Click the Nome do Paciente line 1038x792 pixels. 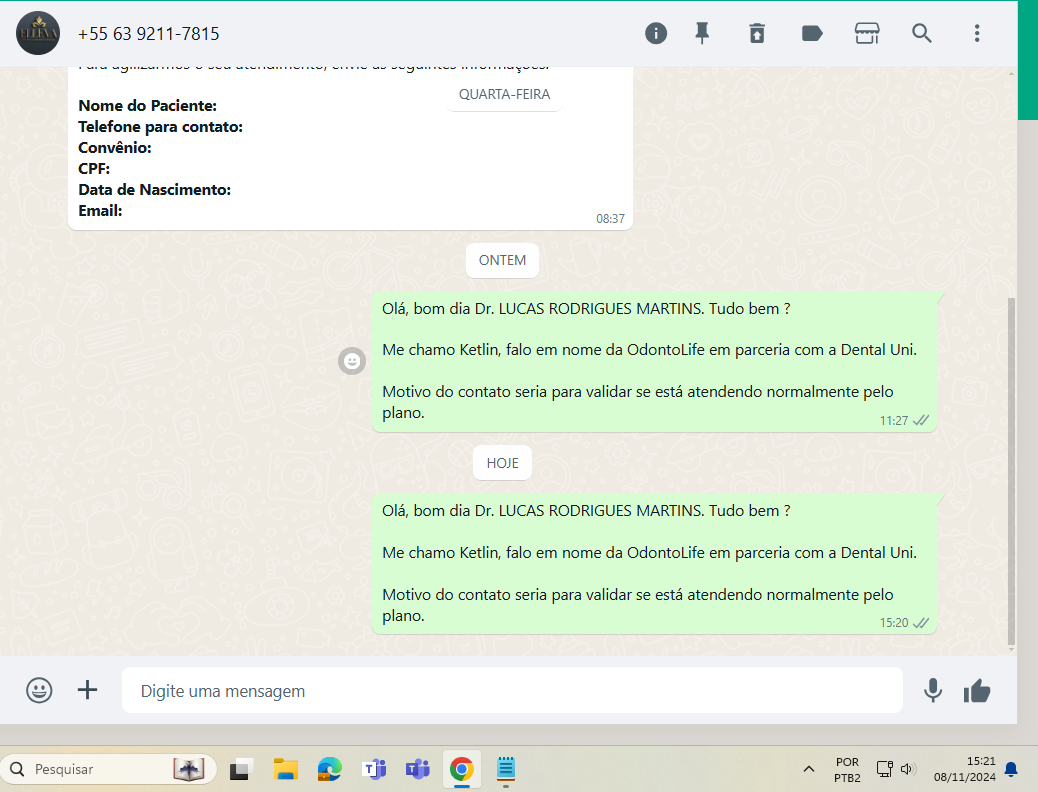click(x=148, y=105)
